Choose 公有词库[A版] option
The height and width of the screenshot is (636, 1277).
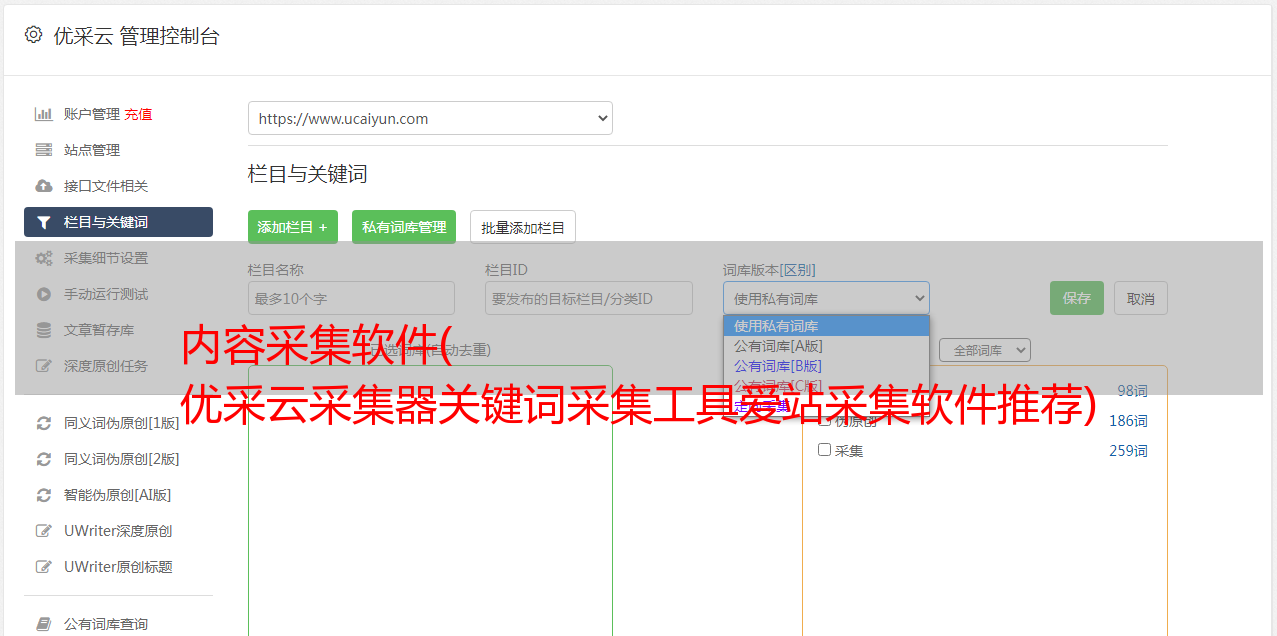coord(826,346)
